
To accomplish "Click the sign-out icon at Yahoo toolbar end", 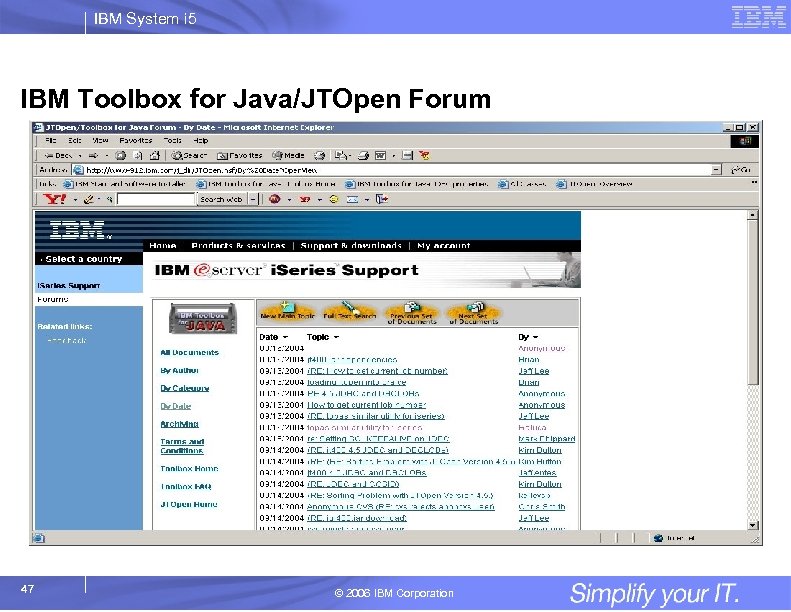I will pyautogui.click(x=382, y=199).
